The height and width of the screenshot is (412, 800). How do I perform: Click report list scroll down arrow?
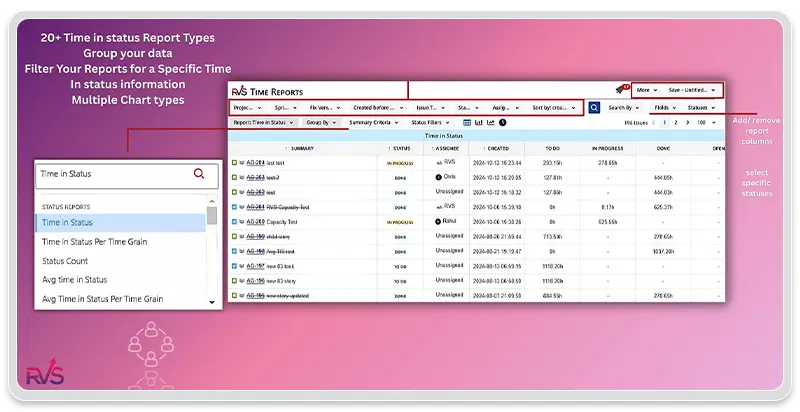point(212,302)
